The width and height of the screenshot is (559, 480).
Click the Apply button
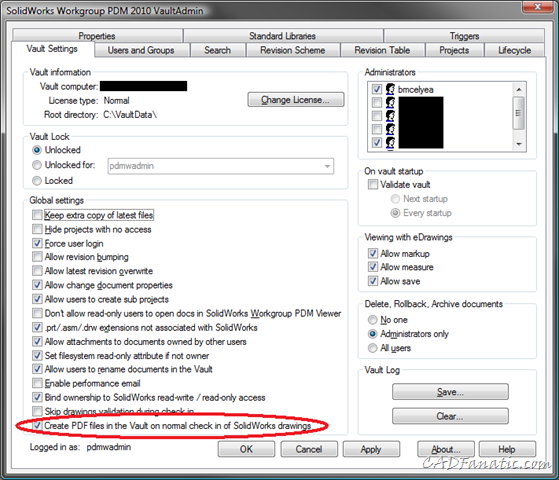(371, 449)
